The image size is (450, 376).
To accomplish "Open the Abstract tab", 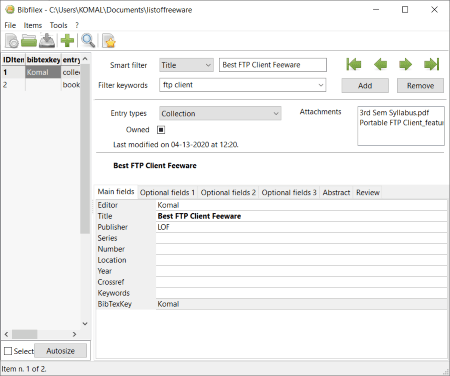I will [336, 193].
